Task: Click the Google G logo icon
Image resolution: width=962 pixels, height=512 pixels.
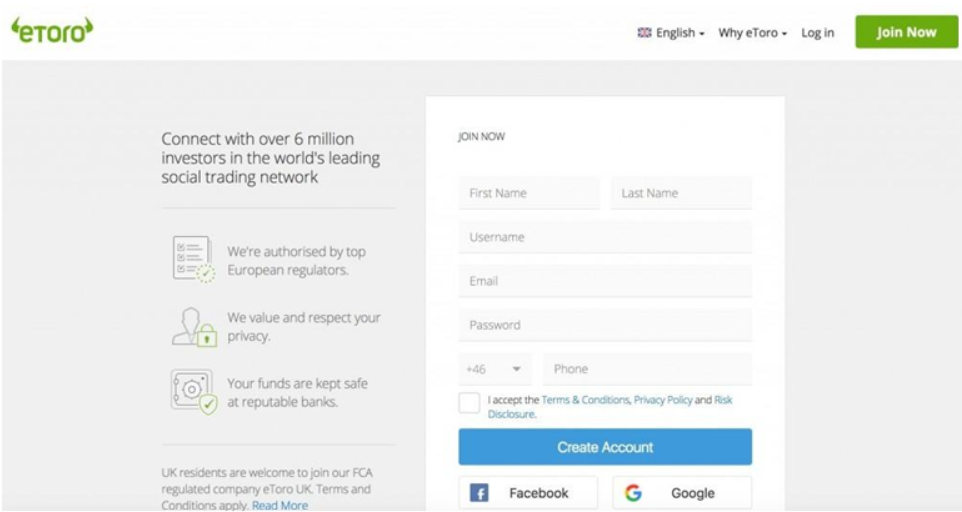Action: (633, 493)
